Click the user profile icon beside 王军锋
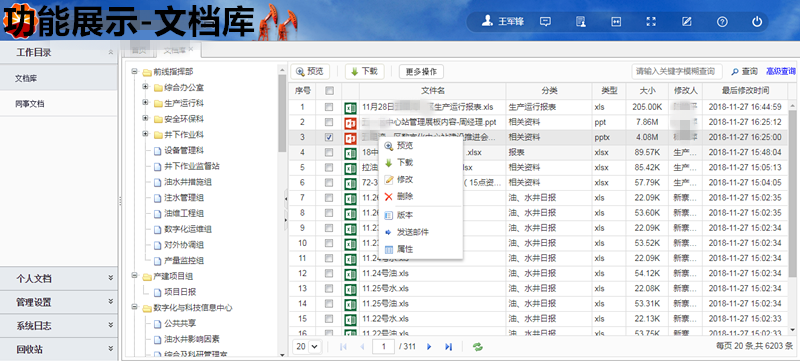This screenshot has height=363, width=800. tap(488, 21)
